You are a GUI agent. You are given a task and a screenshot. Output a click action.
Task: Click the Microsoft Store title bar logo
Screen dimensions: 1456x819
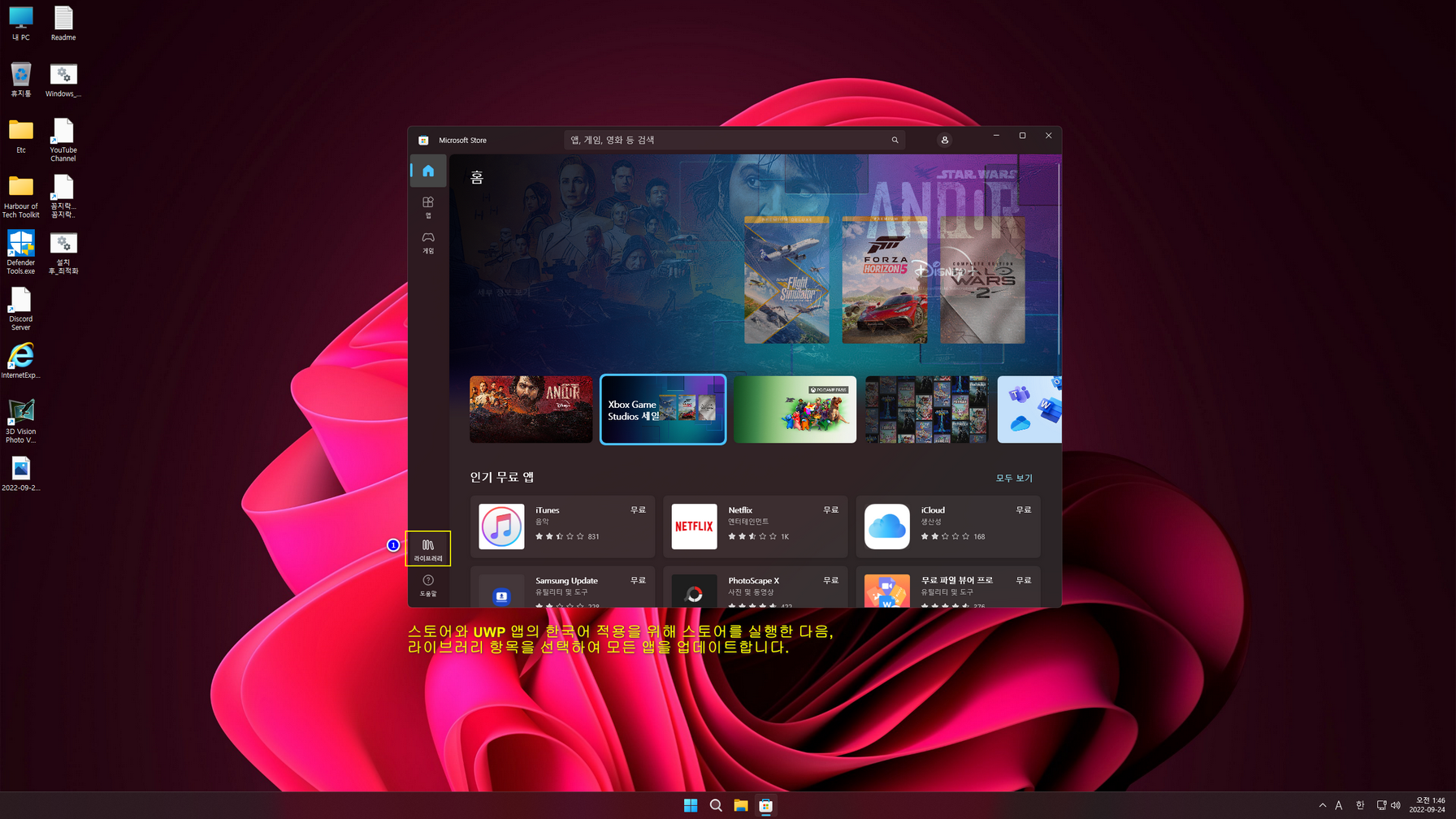pyautogui.click(x=423, y=140)
